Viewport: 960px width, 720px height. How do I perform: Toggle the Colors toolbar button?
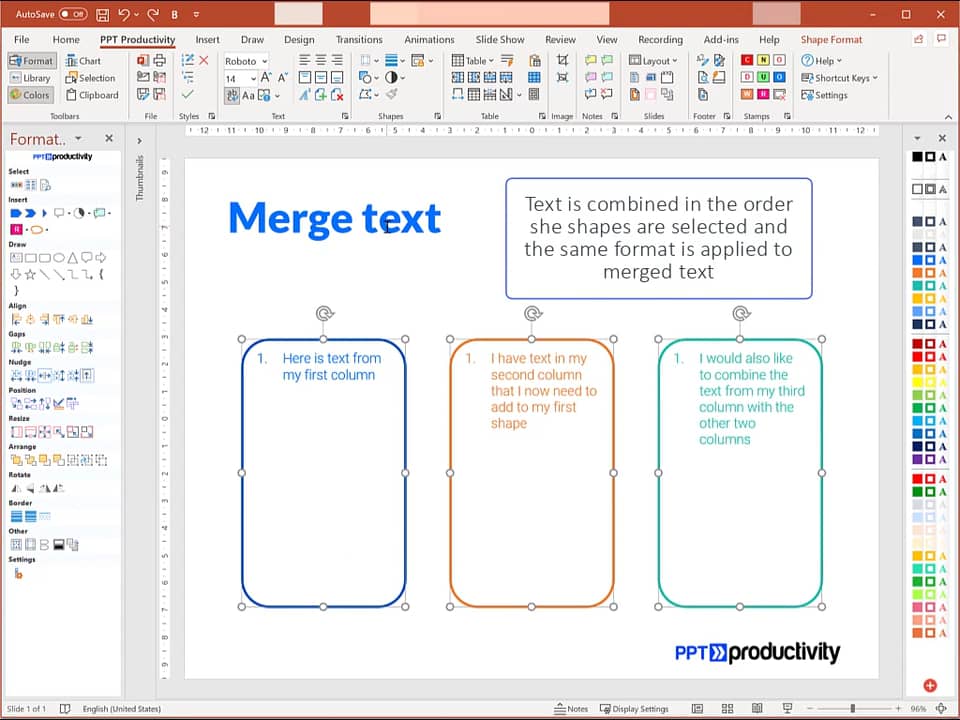(x=31, y=95)
